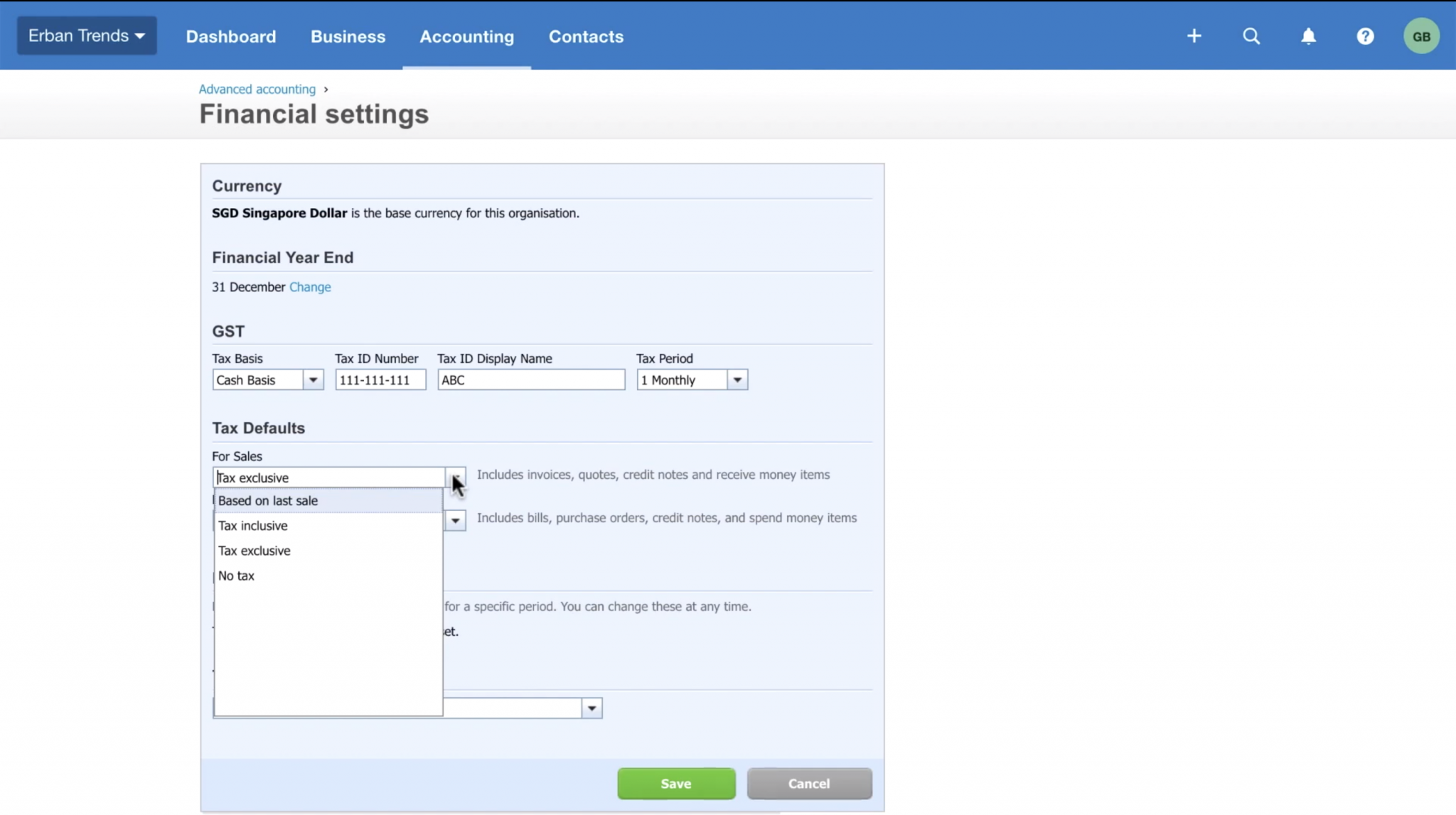1456x815 pixels.
Task: Click the plus icon to create new item
Action: point(1194,35)
